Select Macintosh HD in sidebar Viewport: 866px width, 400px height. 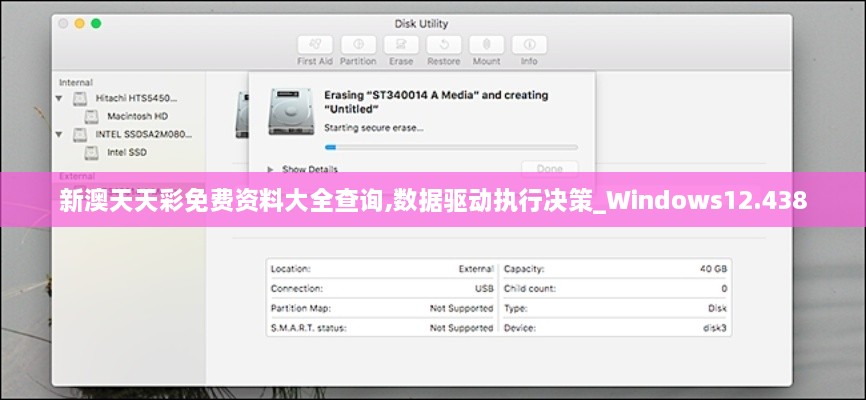(138, 116)
